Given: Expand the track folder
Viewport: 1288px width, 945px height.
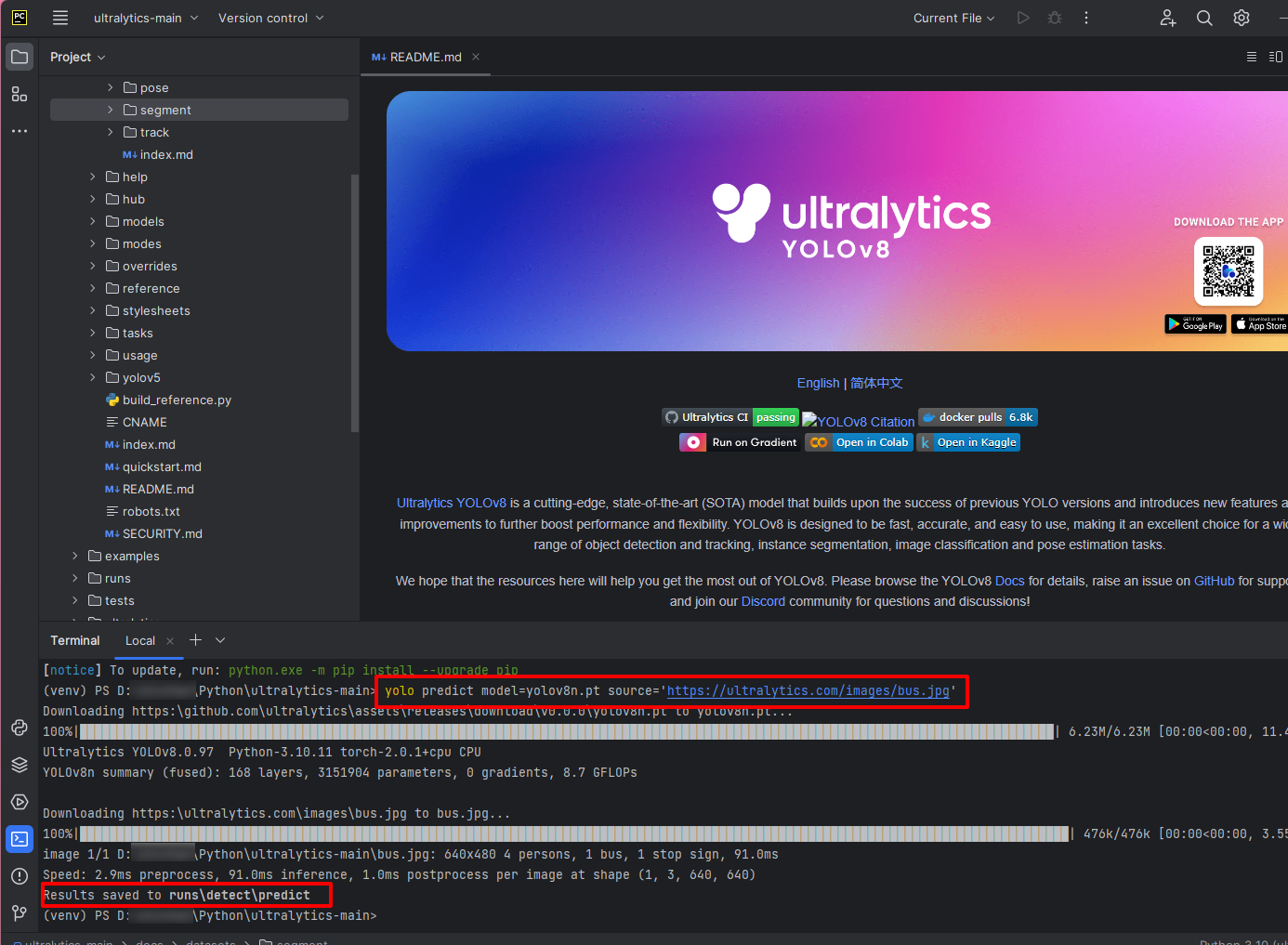Looking at the screenshot, I should [111, 132].
